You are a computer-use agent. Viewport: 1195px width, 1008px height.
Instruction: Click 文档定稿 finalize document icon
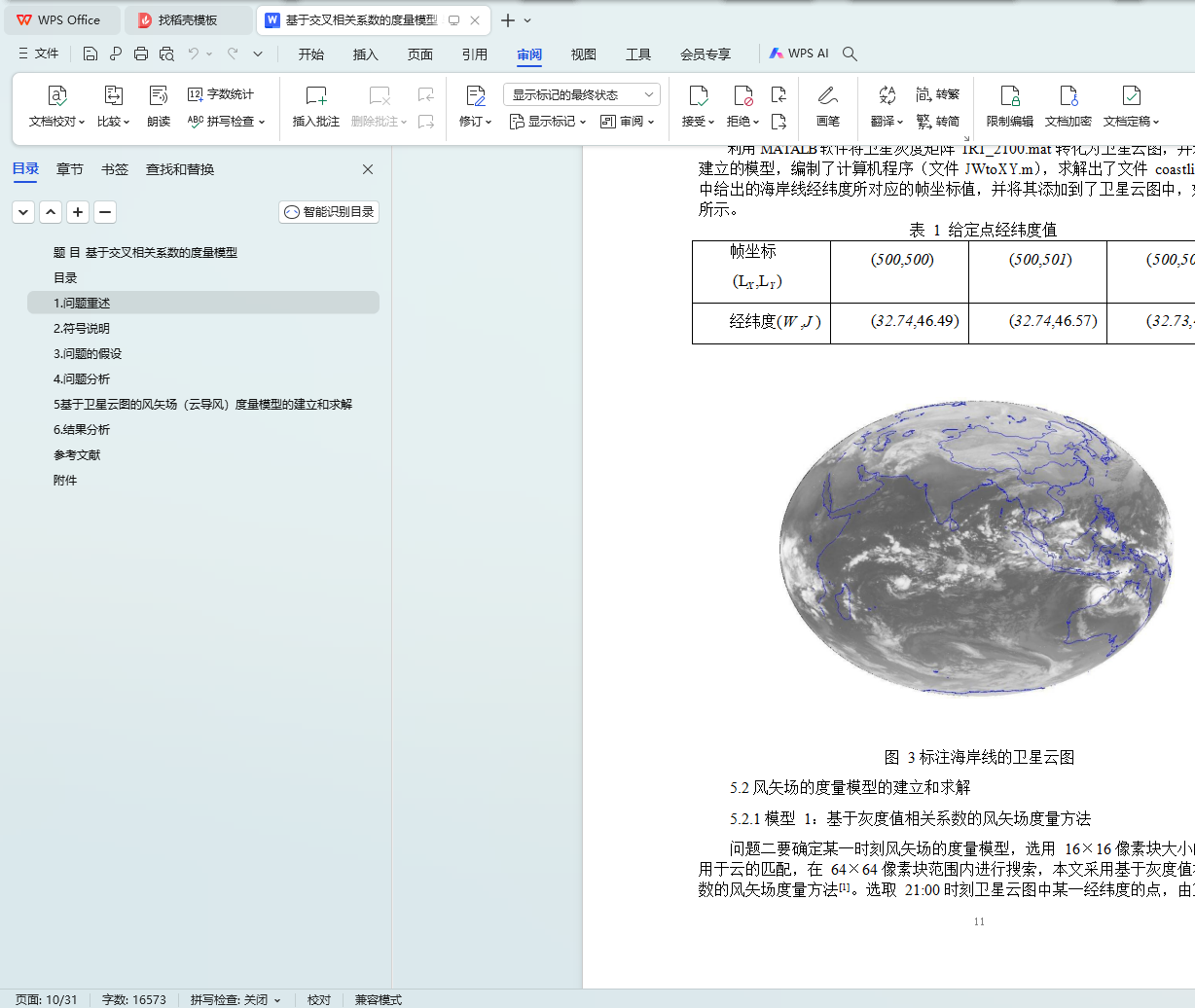click(x=1131, y=95)
